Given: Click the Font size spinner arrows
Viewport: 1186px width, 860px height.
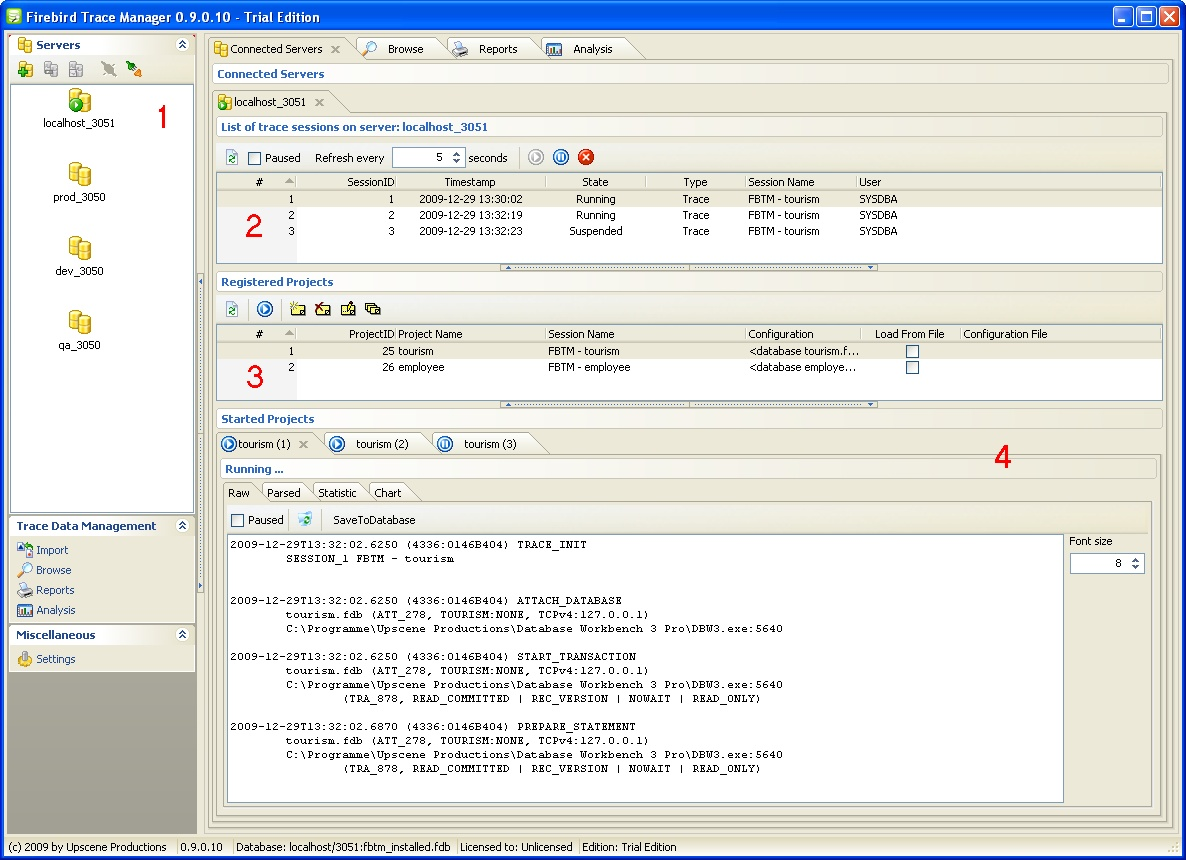Looking at the screenshot, I should coord(1135,563).
